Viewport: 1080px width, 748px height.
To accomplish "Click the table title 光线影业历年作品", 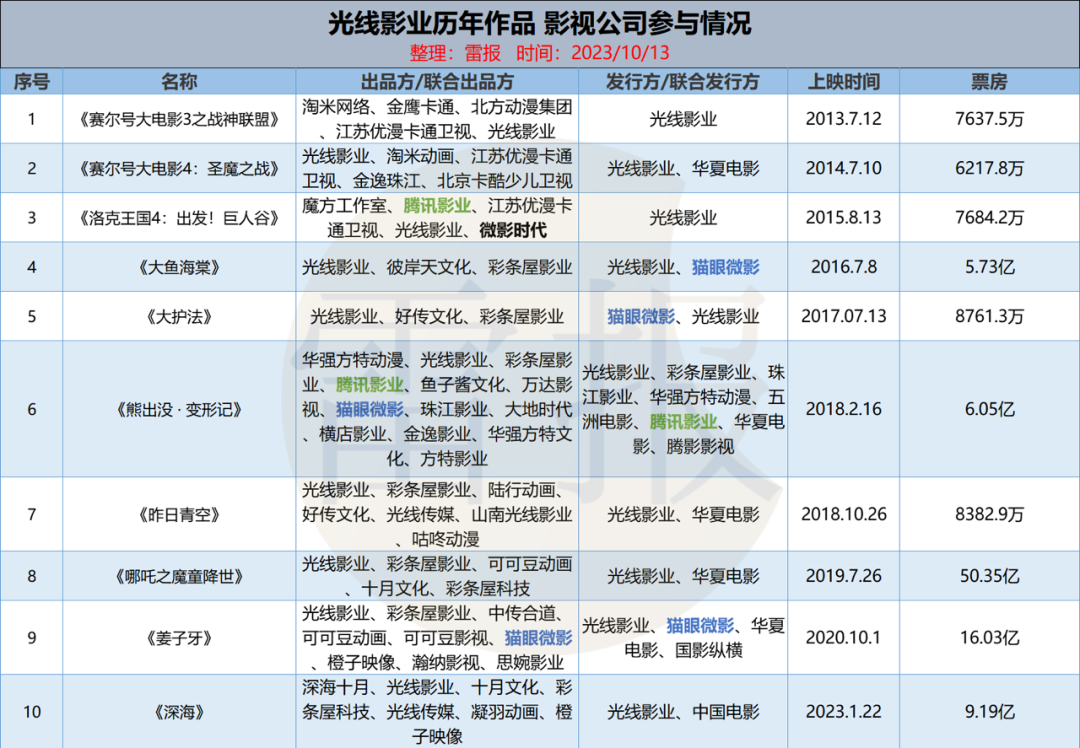I will (x=438, y=23).
